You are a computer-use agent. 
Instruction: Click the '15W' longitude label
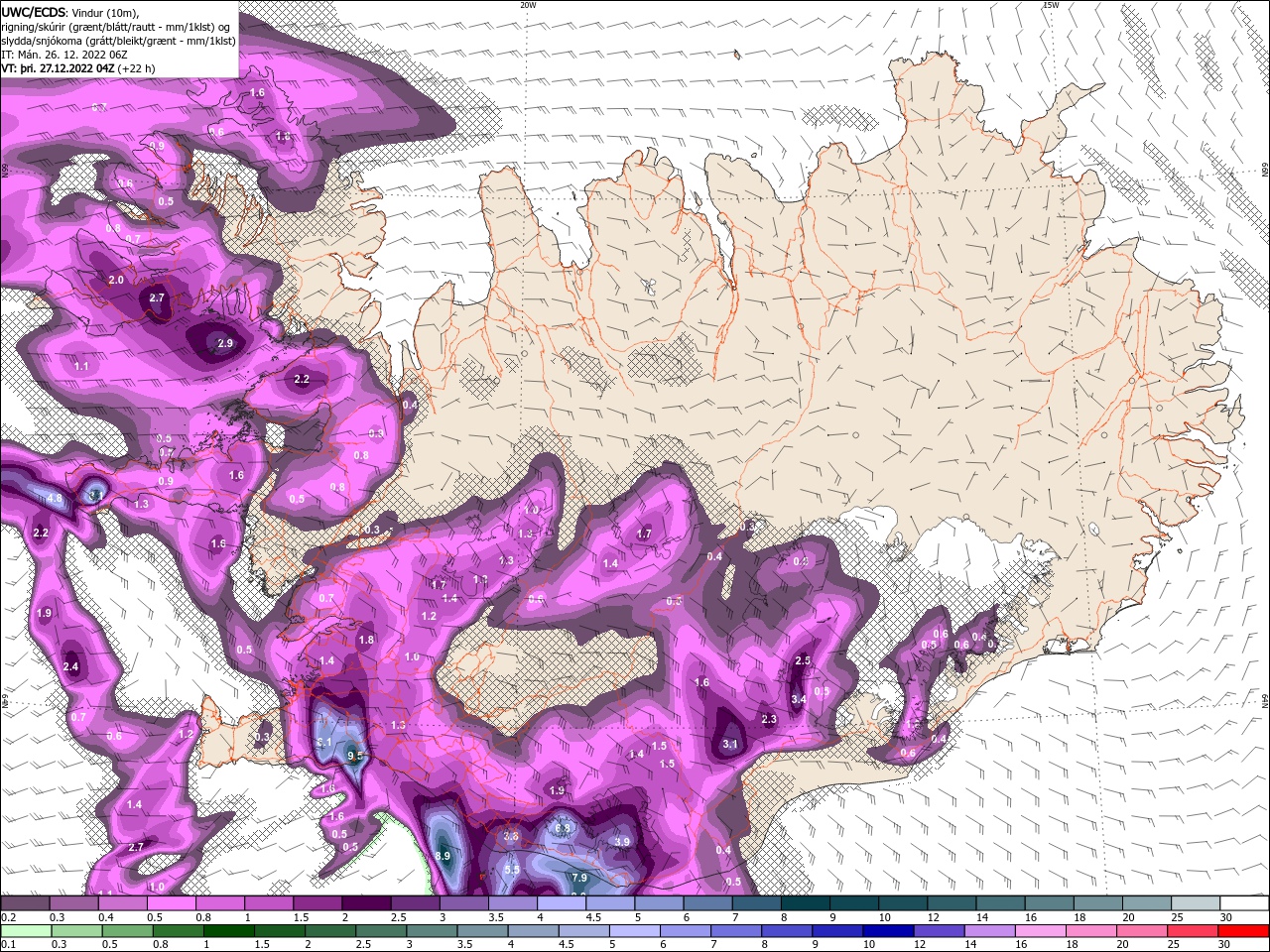pos(1051,5)
